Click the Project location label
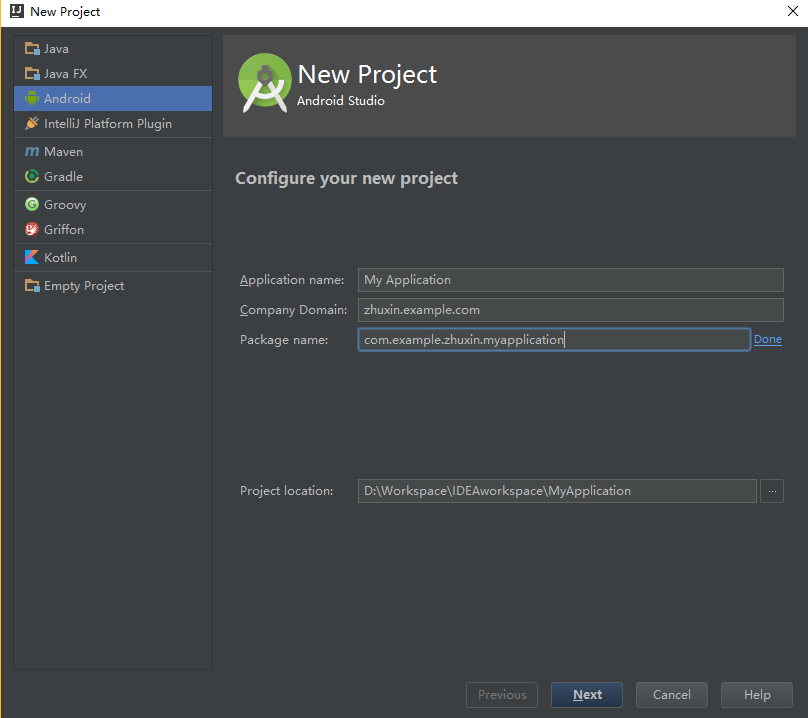 (287, 491)
